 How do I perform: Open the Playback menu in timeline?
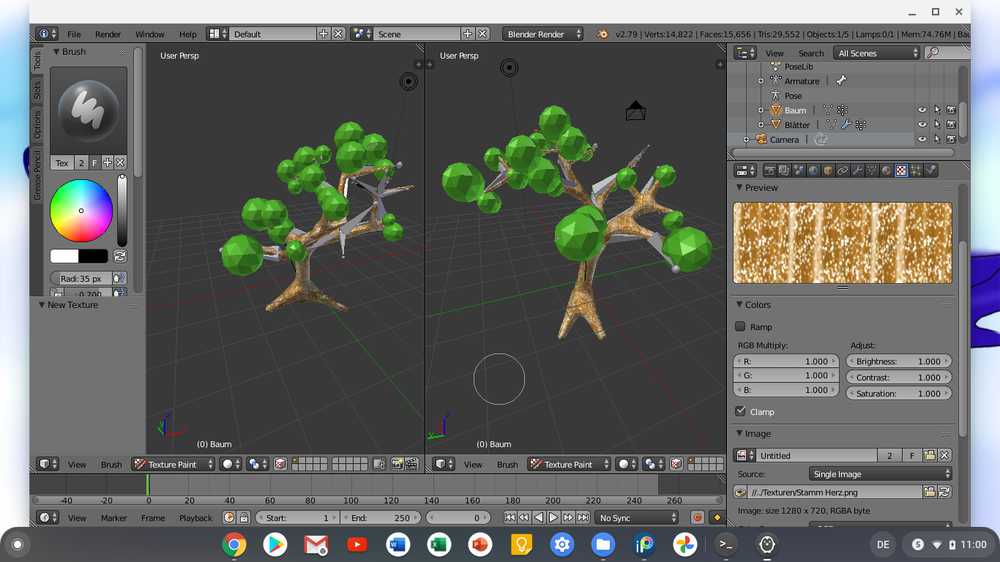pos(195,518)
